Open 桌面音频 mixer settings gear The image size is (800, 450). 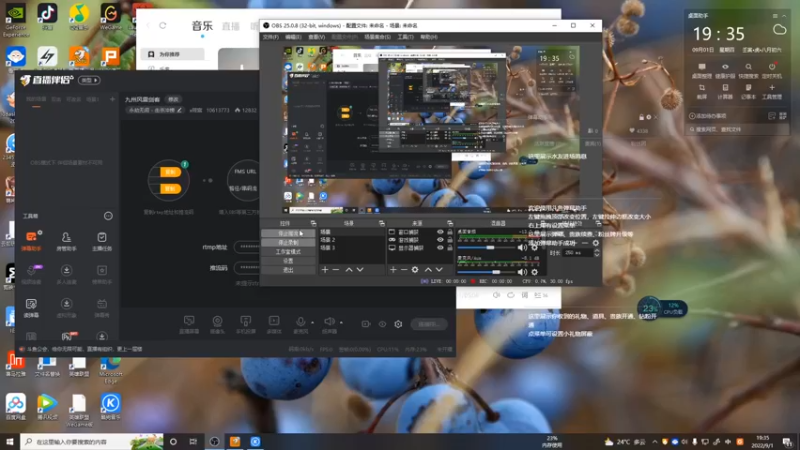click(534, 247)
